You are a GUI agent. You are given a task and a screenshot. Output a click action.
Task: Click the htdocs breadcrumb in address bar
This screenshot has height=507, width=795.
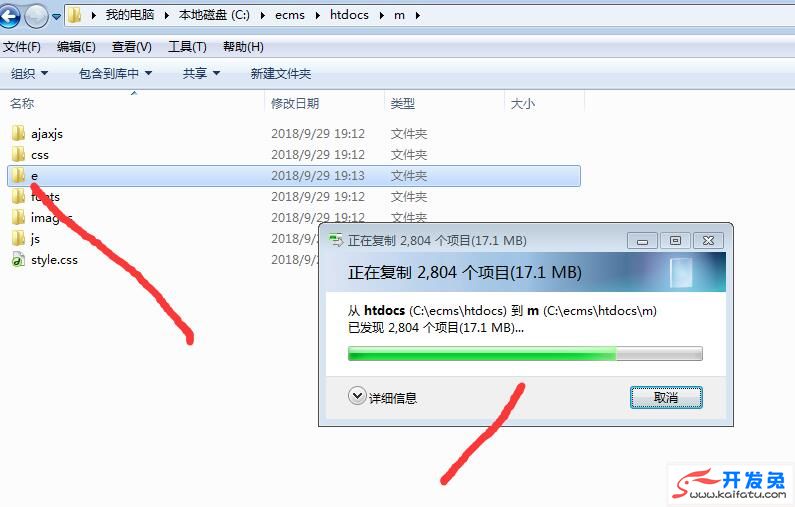tap(349, 15)
